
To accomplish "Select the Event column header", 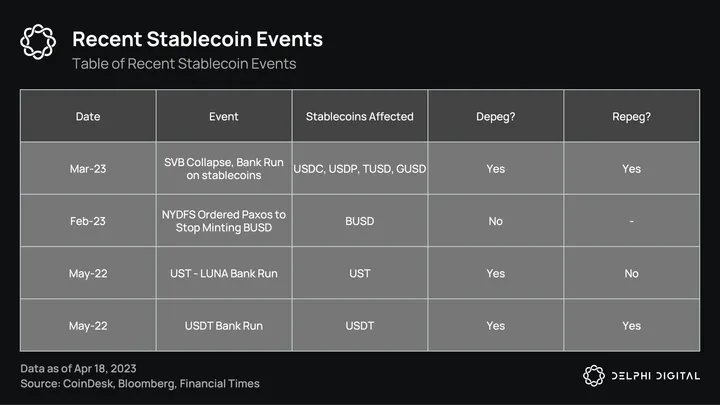I will coord(224,116).
